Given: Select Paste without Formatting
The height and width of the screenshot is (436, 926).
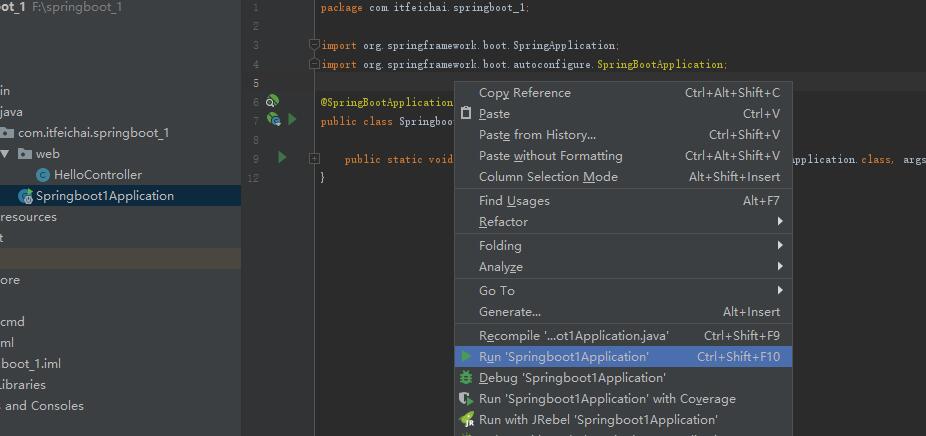Looking at the screenshot, I should tap(623, 156).
